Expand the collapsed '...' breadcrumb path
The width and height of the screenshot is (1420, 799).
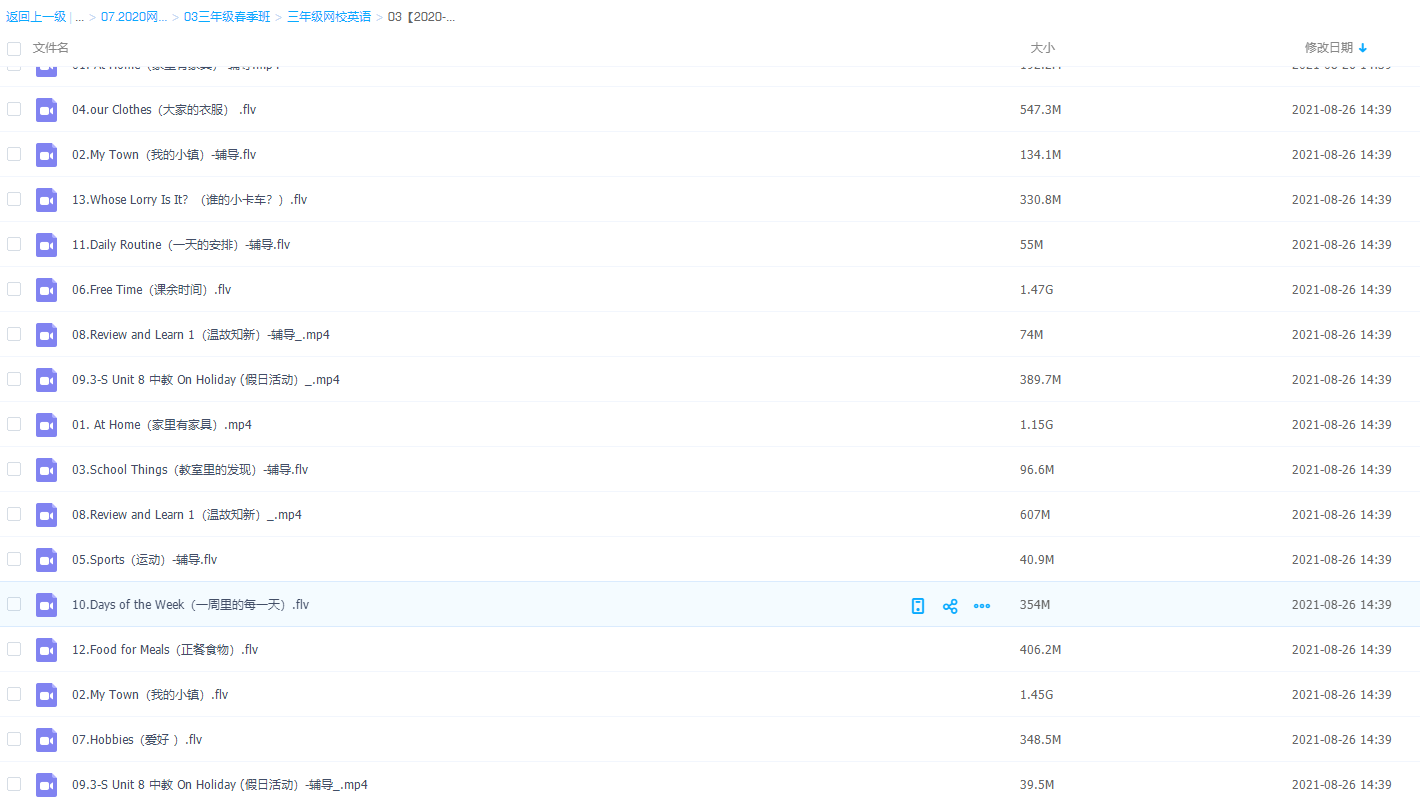click(x=79, y=17)
